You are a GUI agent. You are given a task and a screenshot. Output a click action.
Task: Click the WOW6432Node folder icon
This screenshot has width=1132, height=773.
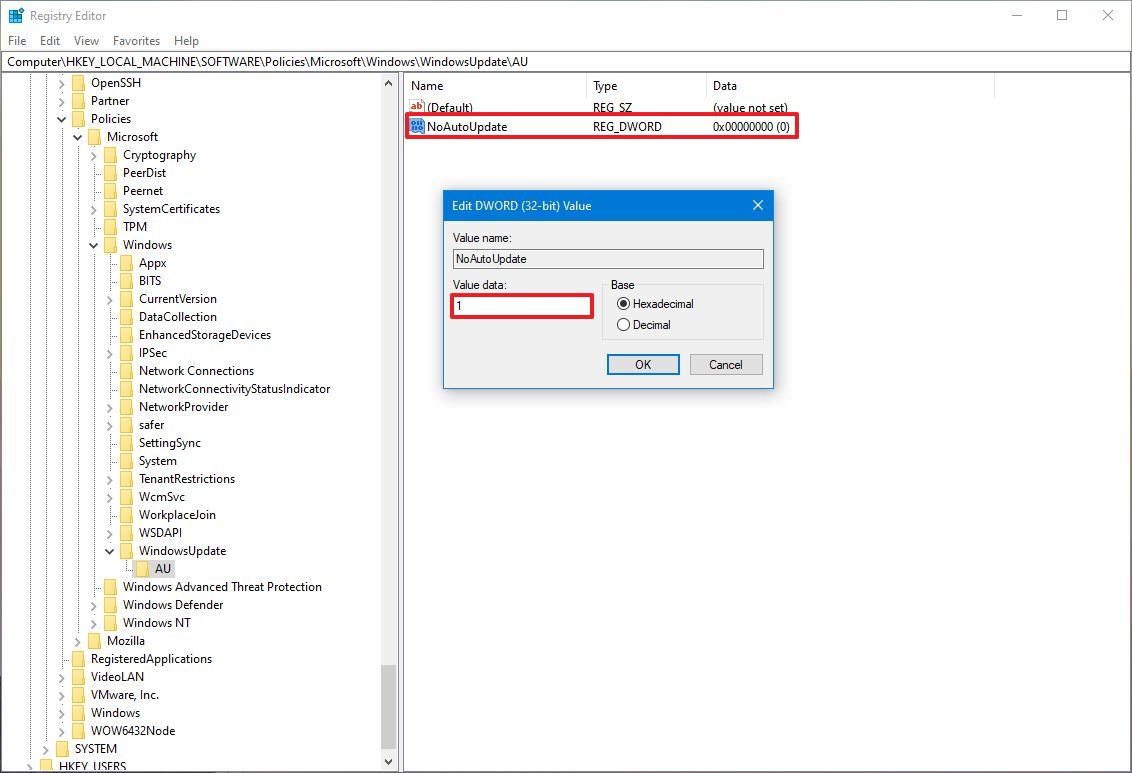click(79, 730)
